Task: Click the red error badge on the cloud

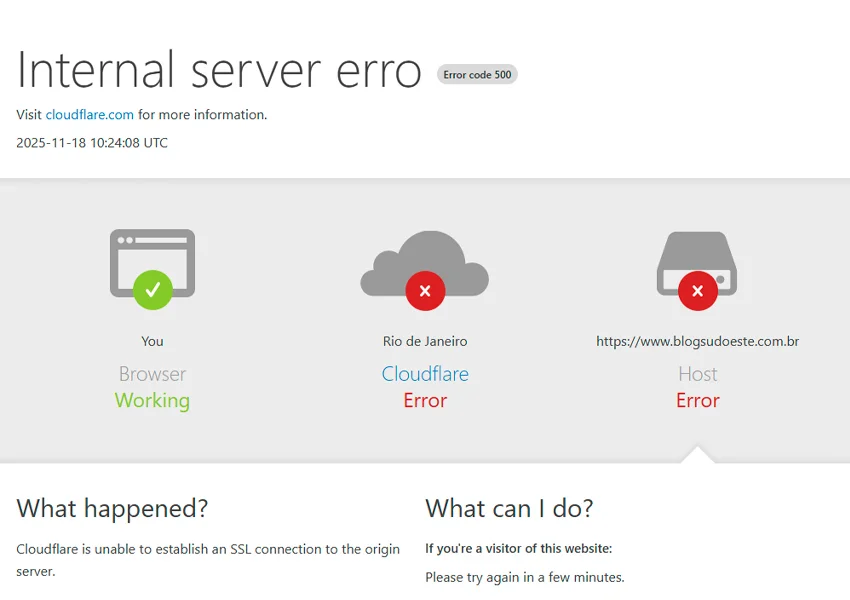Action: pos(424,291)
